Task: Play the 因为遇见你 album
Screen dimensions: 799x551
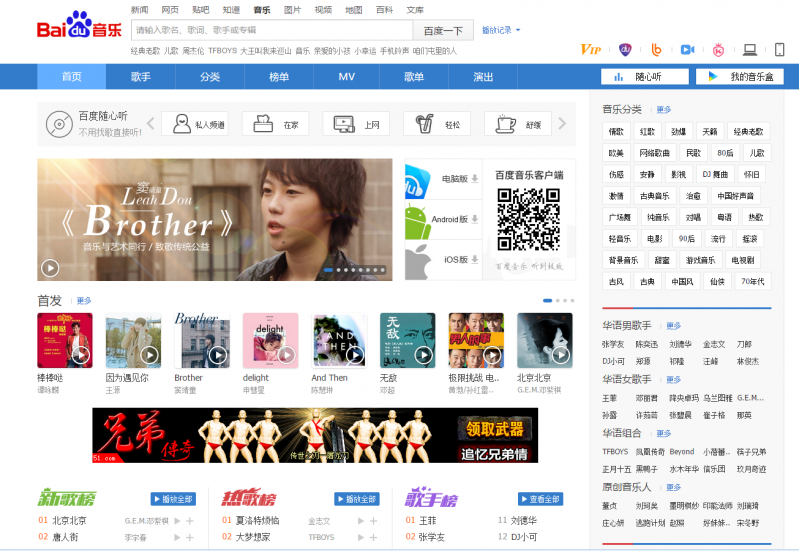Action: 149,355
